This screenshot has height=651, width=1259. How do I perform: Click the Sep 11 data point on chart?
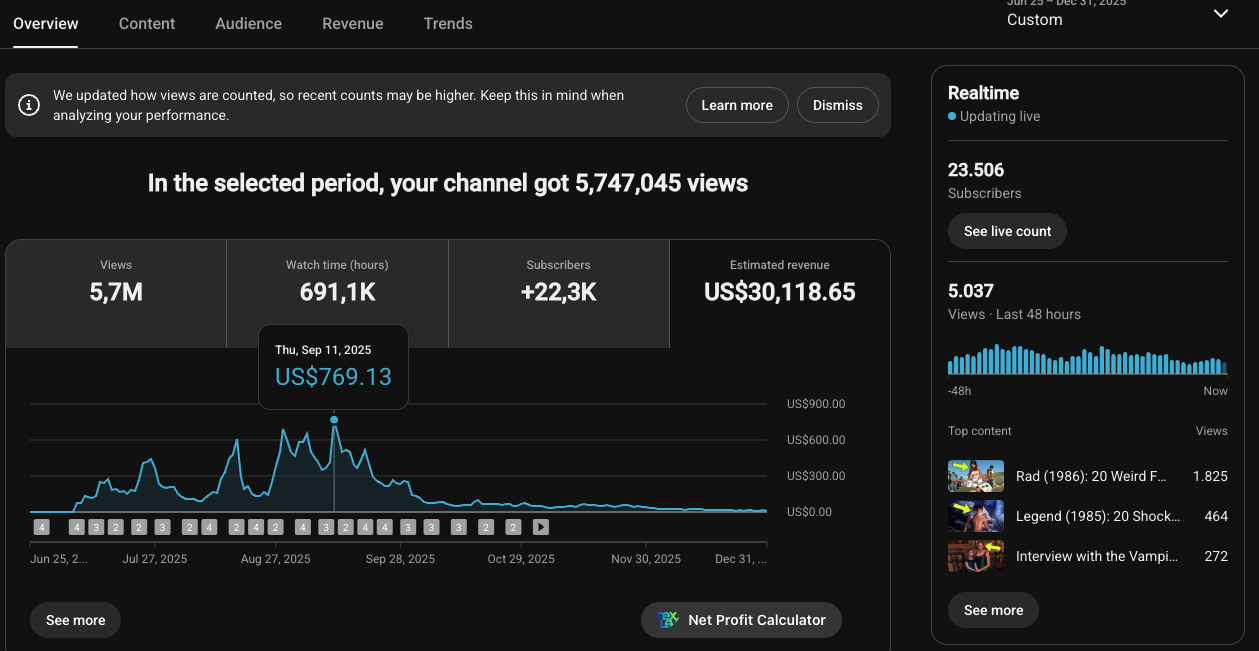coord(334,420)
